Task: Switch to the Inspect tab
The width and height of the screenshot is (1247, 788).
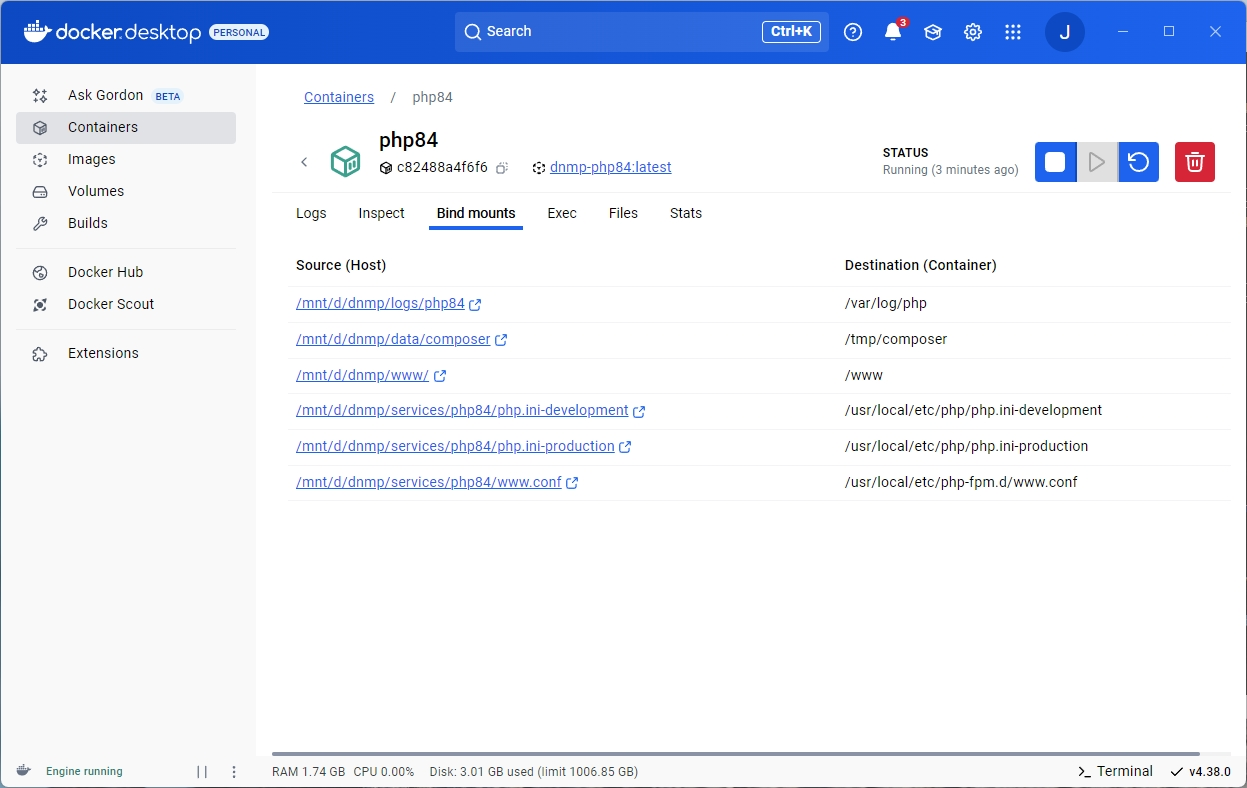Action: click(382, 213)
